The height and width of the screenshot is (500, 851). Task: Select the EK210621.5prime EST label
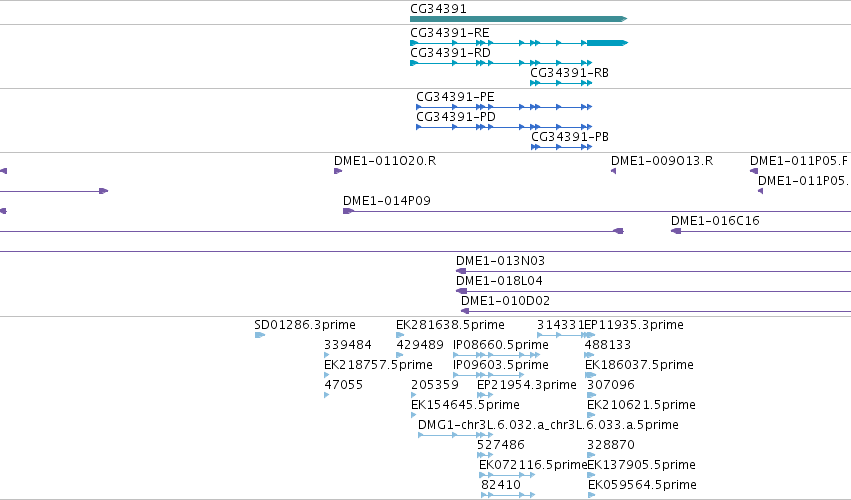[x=642, y=406]
